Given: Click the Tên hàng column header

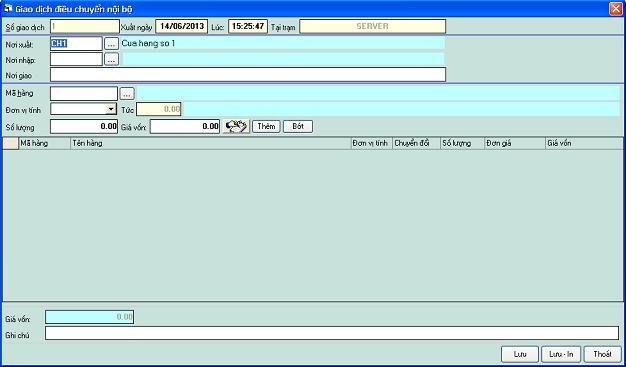Looking at the screenshot, I should pos(211,143).
